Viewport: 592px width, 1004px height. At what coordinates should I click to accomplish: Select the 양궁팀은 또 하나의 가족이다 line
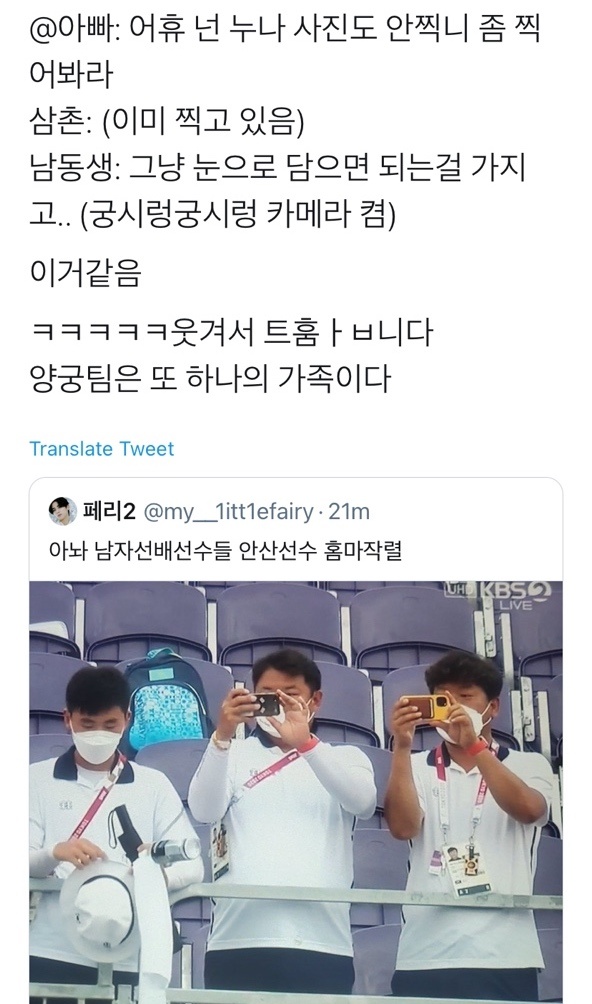coord(210,378)
